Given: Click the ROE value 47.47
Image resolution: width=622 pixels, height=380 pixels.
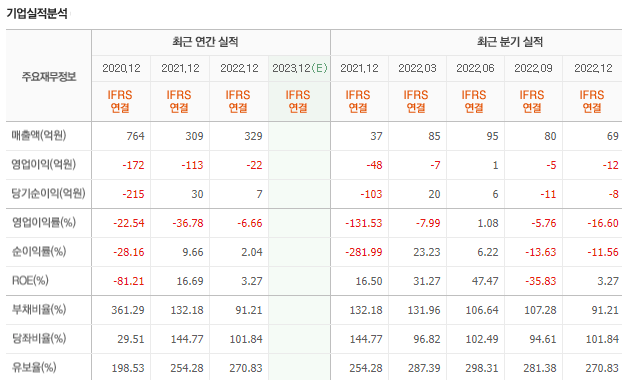Looking at the screenshot, I should click(x=485, y=281).
